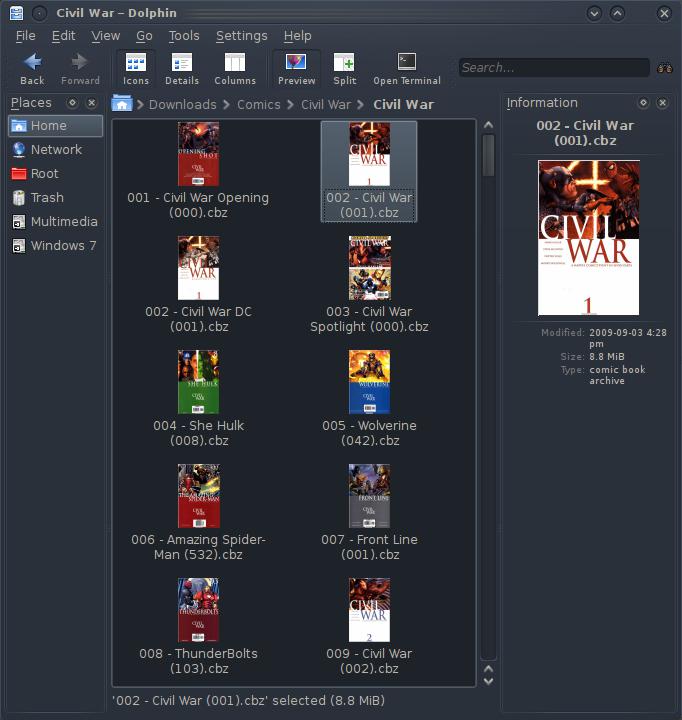Click Information panel file name heading
The image size is (682, 720).
tap(585, 133)
